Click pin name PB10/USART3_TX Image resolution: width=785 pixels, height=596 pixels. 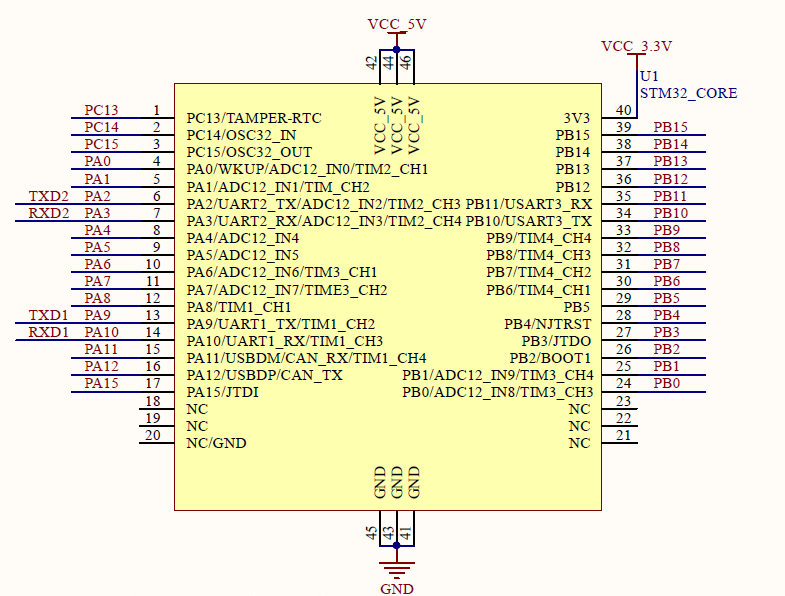(x=529, y=221)
